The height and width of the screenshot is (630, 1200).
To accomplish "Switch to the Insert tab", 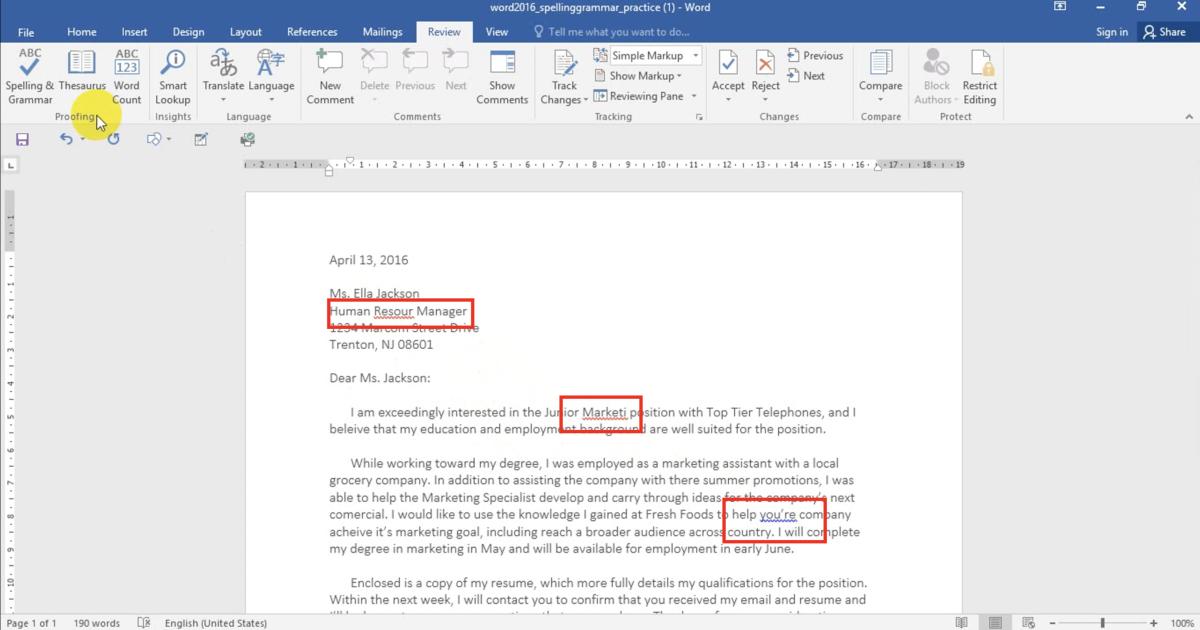I will point(134,32).
